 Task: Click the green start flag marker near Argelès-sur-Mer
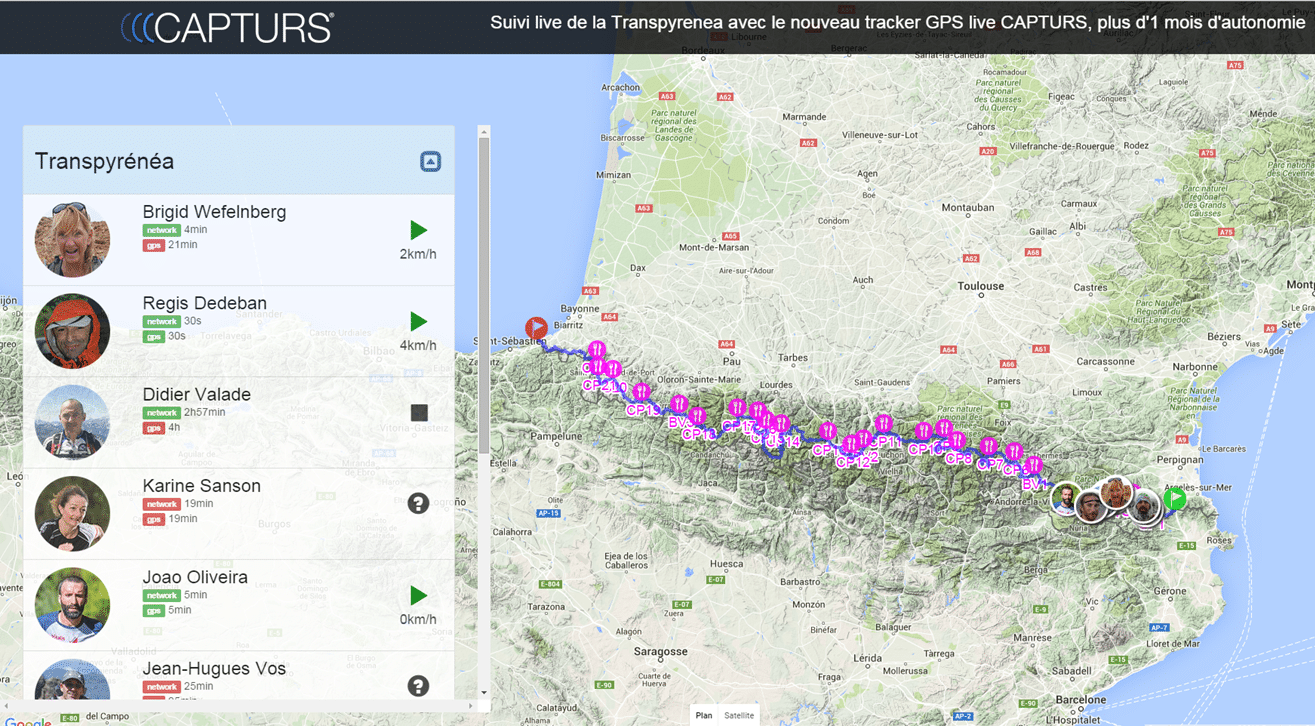(1175, 498)
